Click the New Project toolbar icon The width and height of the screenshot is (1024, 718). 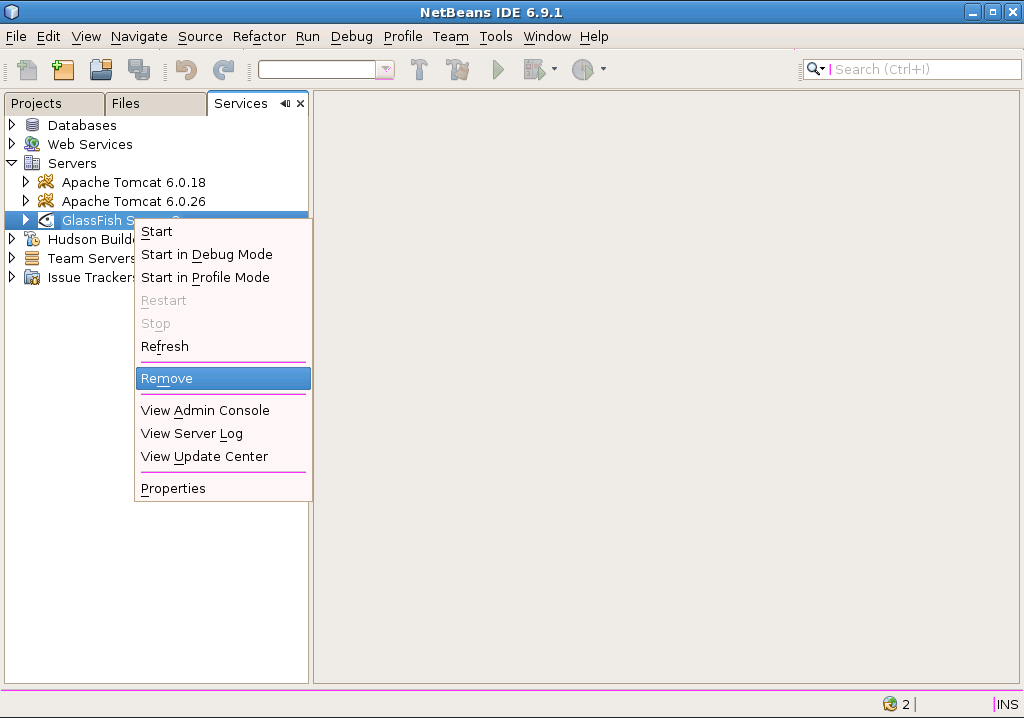(63, 70)
